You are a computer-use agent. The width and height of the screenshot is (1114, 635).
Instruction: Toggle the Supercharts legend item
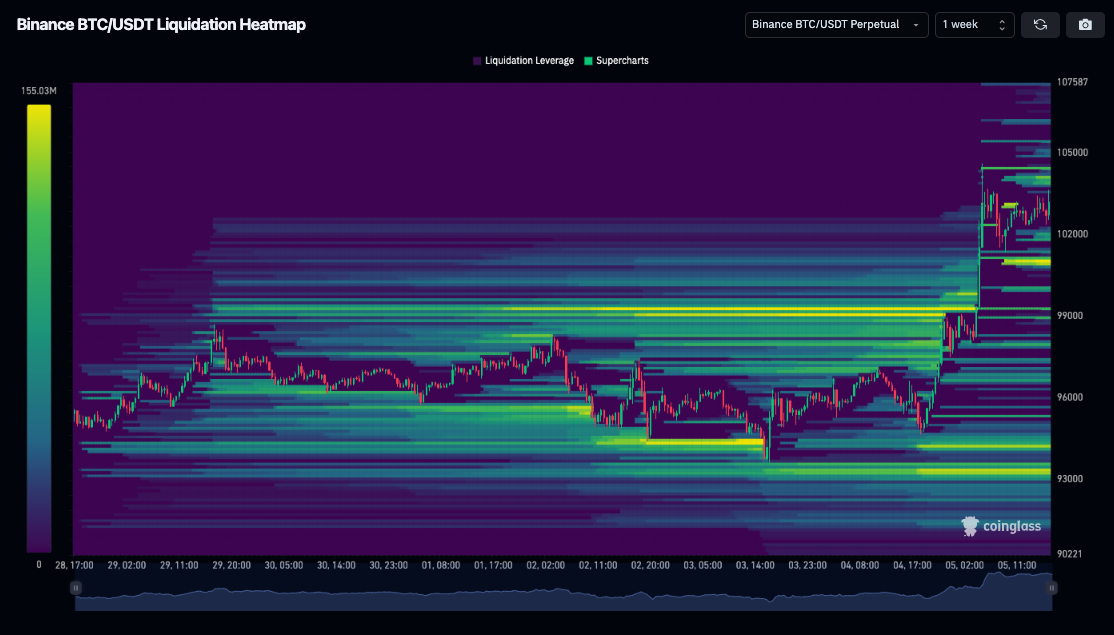[x=616, y=61]
